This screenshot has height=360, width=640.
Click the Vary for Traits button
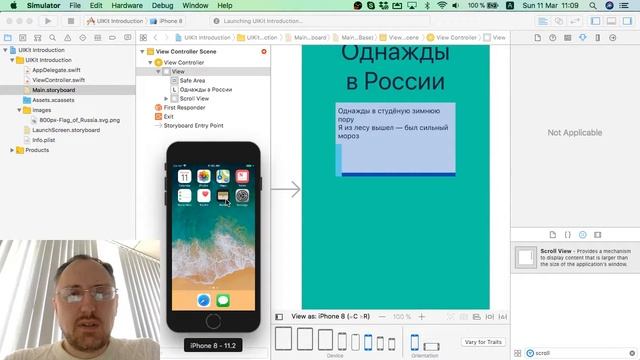[483, 342]
